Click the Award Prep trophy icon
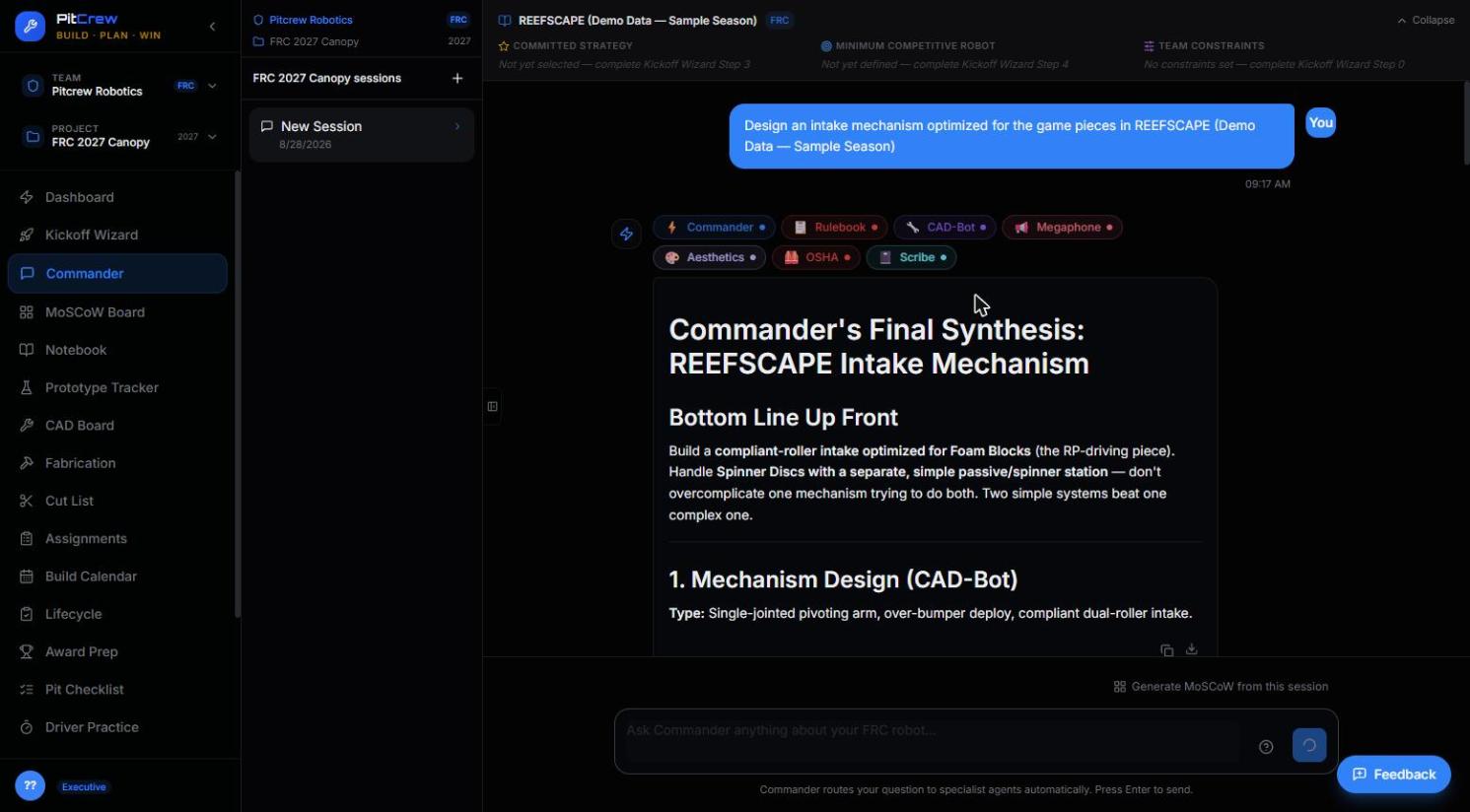Screen dimensions: 1470x812 tap(27, 651)
